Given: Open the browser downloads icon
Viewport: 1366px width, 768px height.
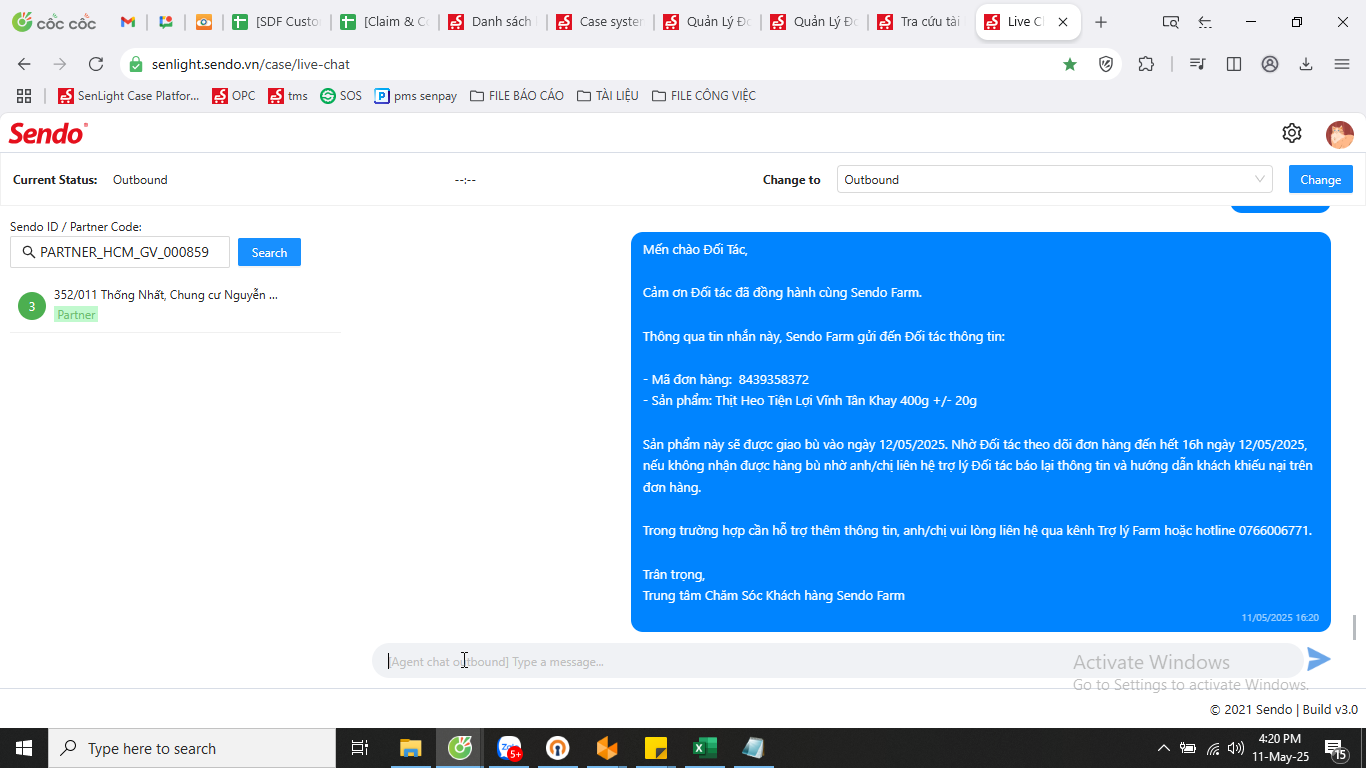Looking at the screenshot, I should pos(1306,64).
